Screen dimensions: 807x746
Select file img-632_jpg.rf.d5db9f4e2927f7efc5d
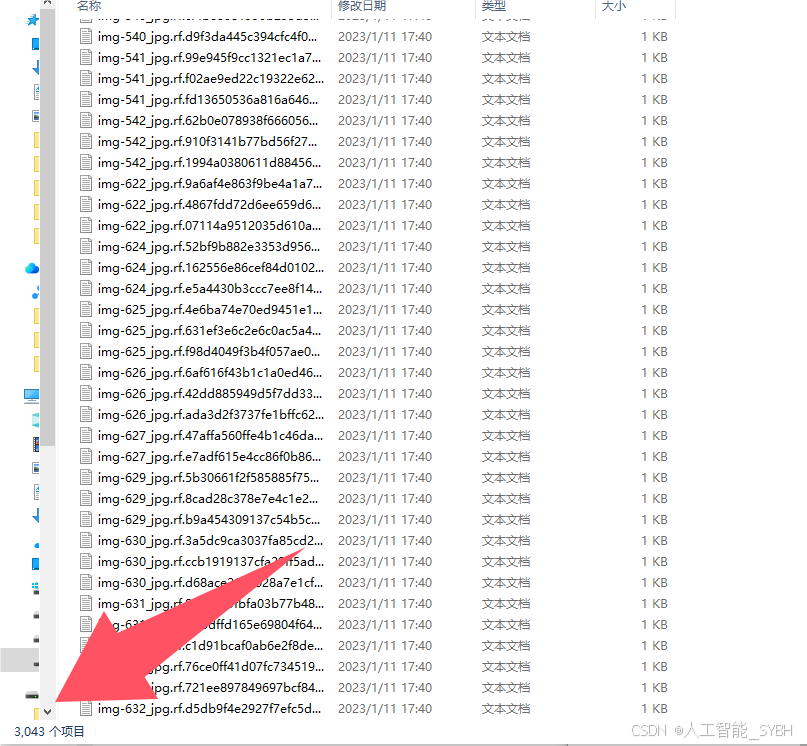pos(209,709)
